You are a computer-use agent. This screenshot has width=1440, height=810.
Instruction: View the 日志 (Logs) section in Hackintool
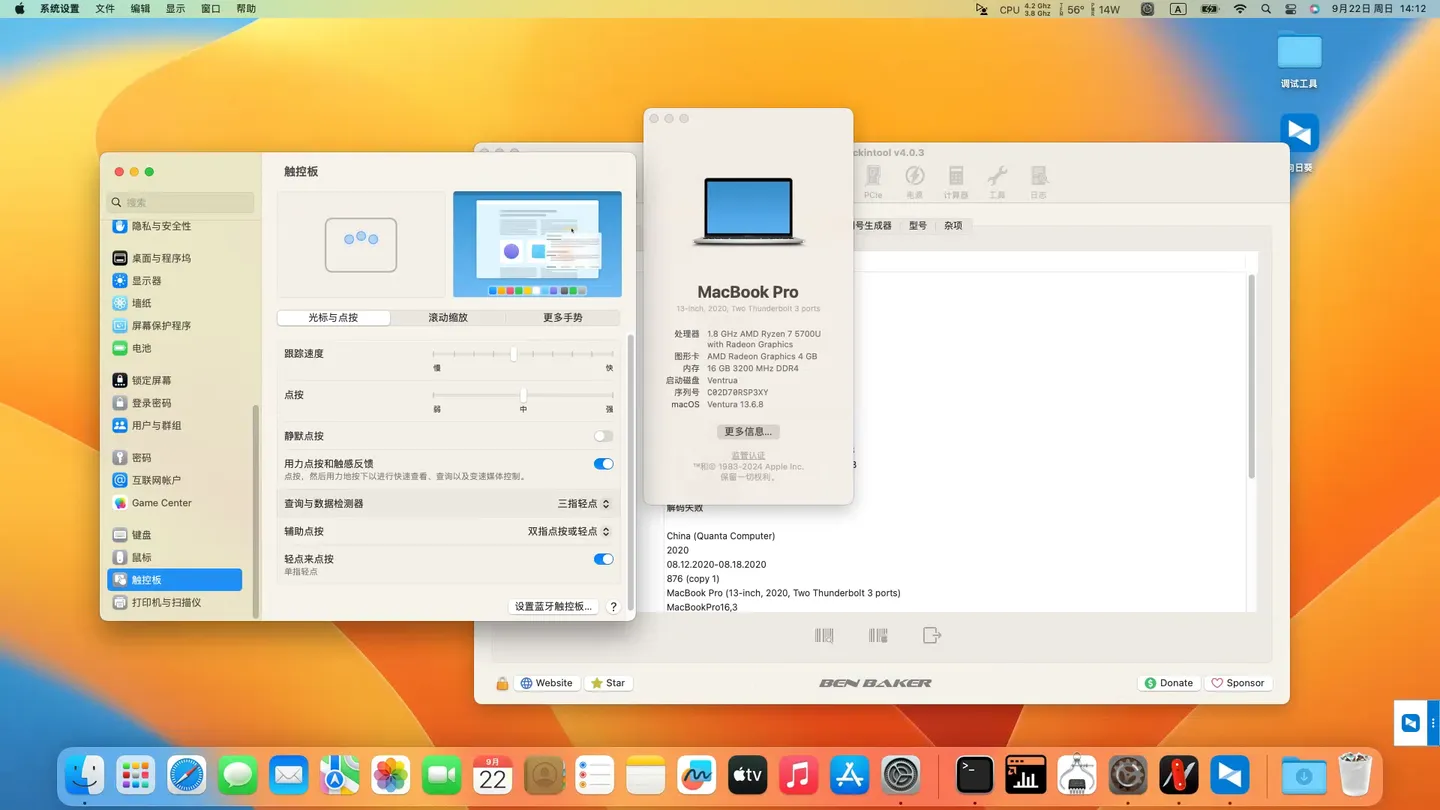1038,181
